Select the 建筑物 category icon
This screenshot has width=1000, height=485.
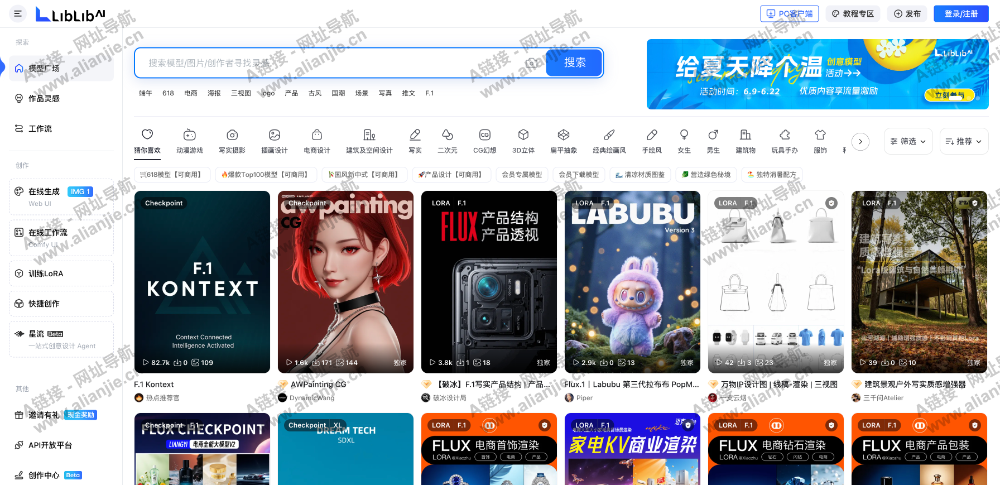pyautogui.click(x=745, y=141)
